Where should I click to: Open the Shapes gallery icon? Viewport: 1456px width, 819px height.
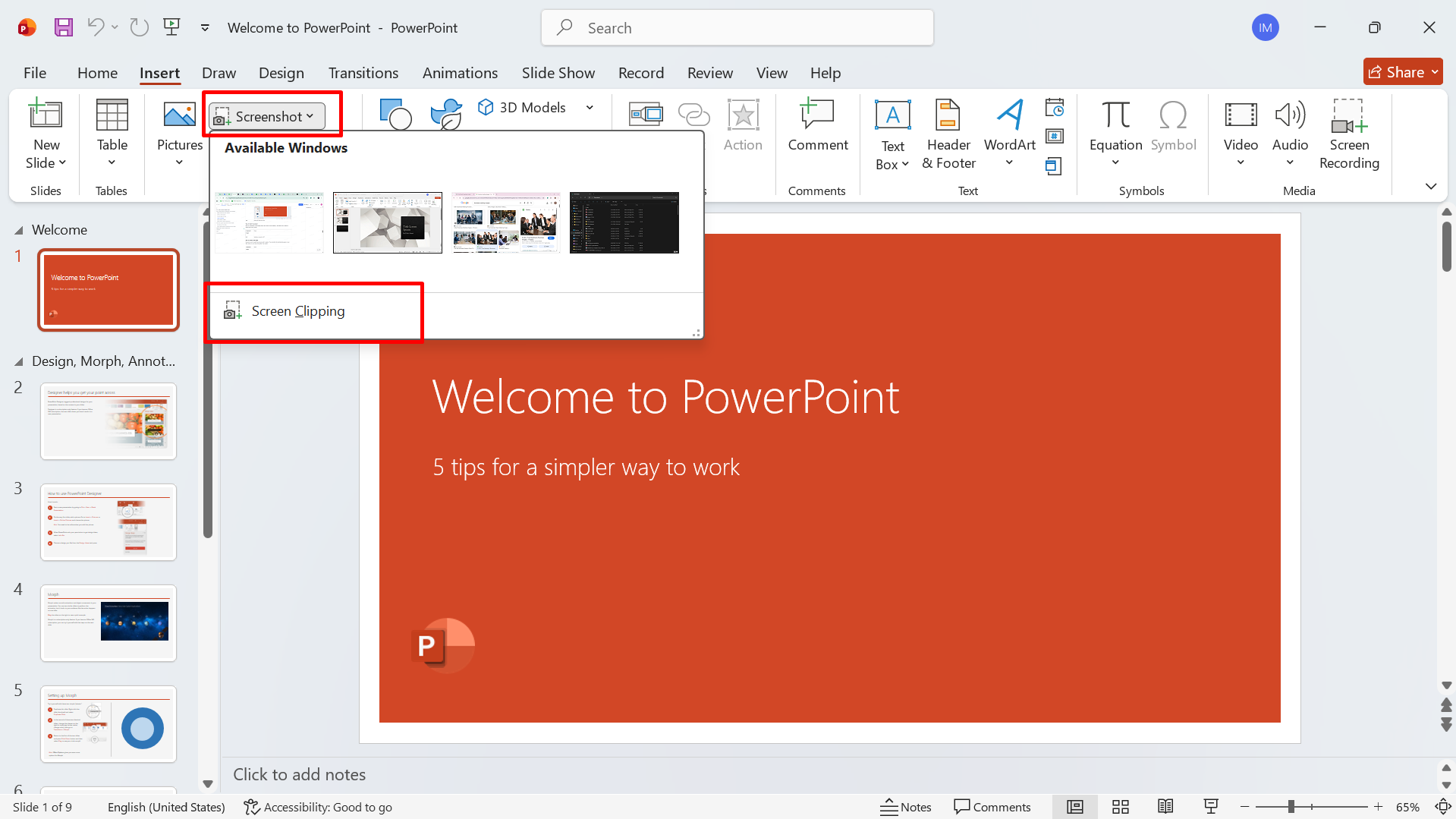[395, 114]
